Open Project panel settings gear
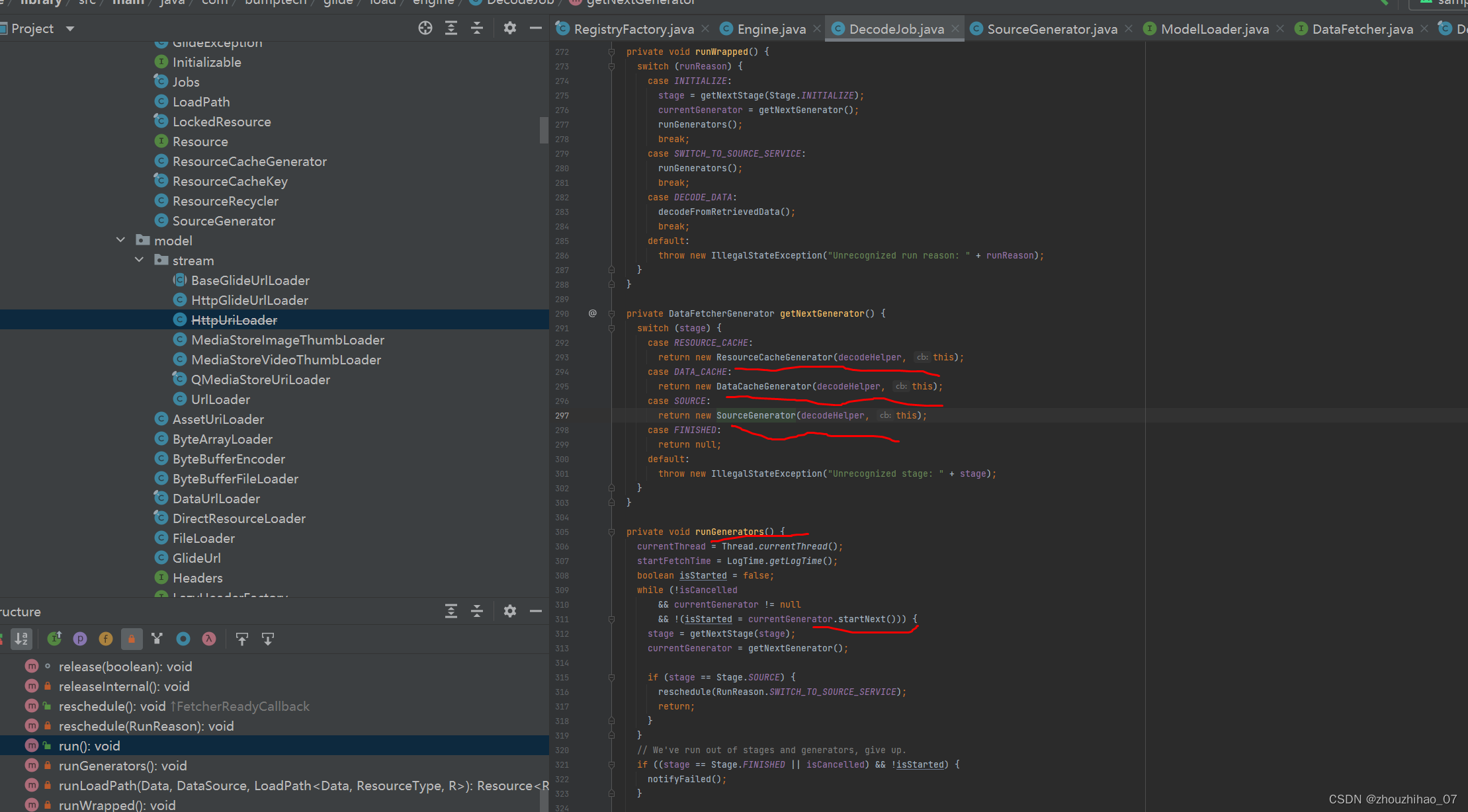This screenshot has height=812, width=1468. click(x=510, y=28)
